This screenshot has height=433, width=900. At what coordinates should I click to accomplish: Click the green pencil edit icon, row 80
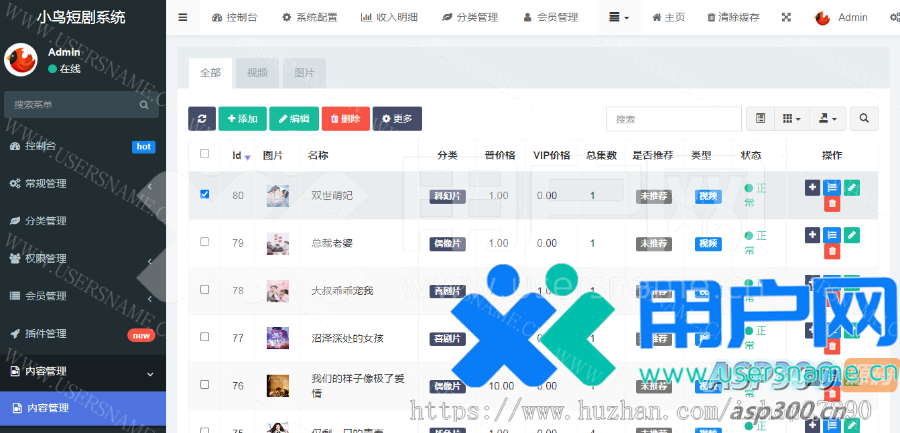click(x=852, y=187)
